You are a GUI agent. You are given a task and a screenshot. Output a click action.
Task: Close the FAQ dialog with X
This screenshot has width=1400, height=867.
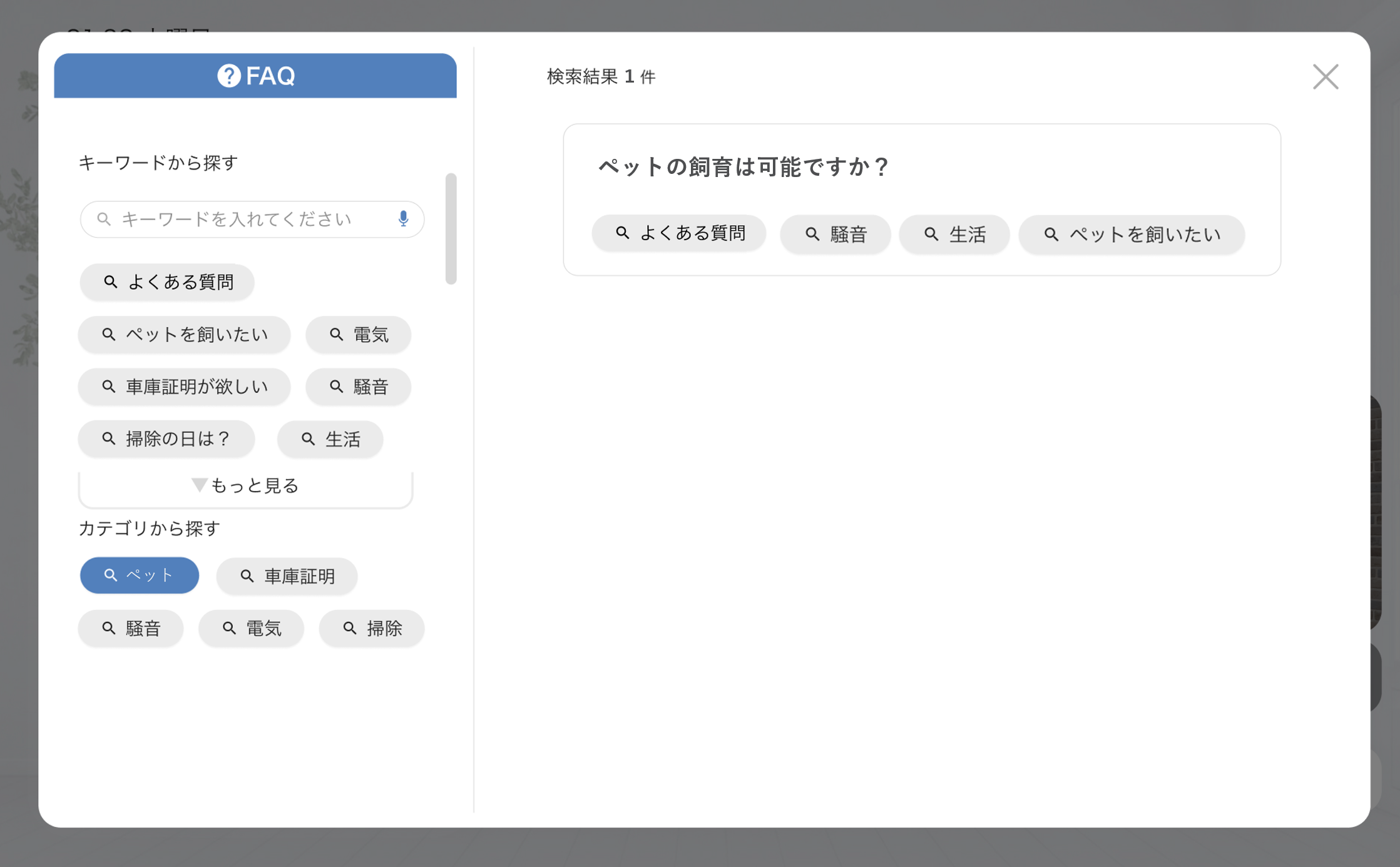[x=1325, y=77]
